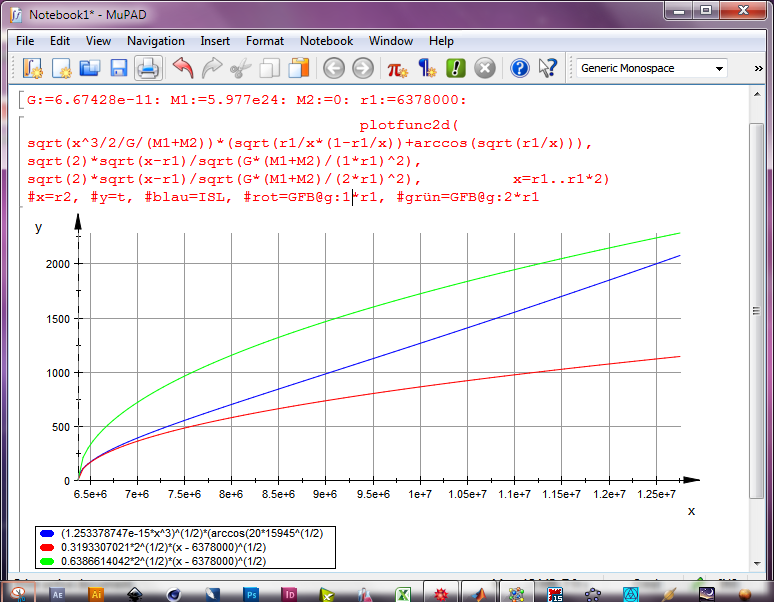This screenshot has width=774, height=602.
Task: Open the Notebook menu
Action: click(326, 41)
